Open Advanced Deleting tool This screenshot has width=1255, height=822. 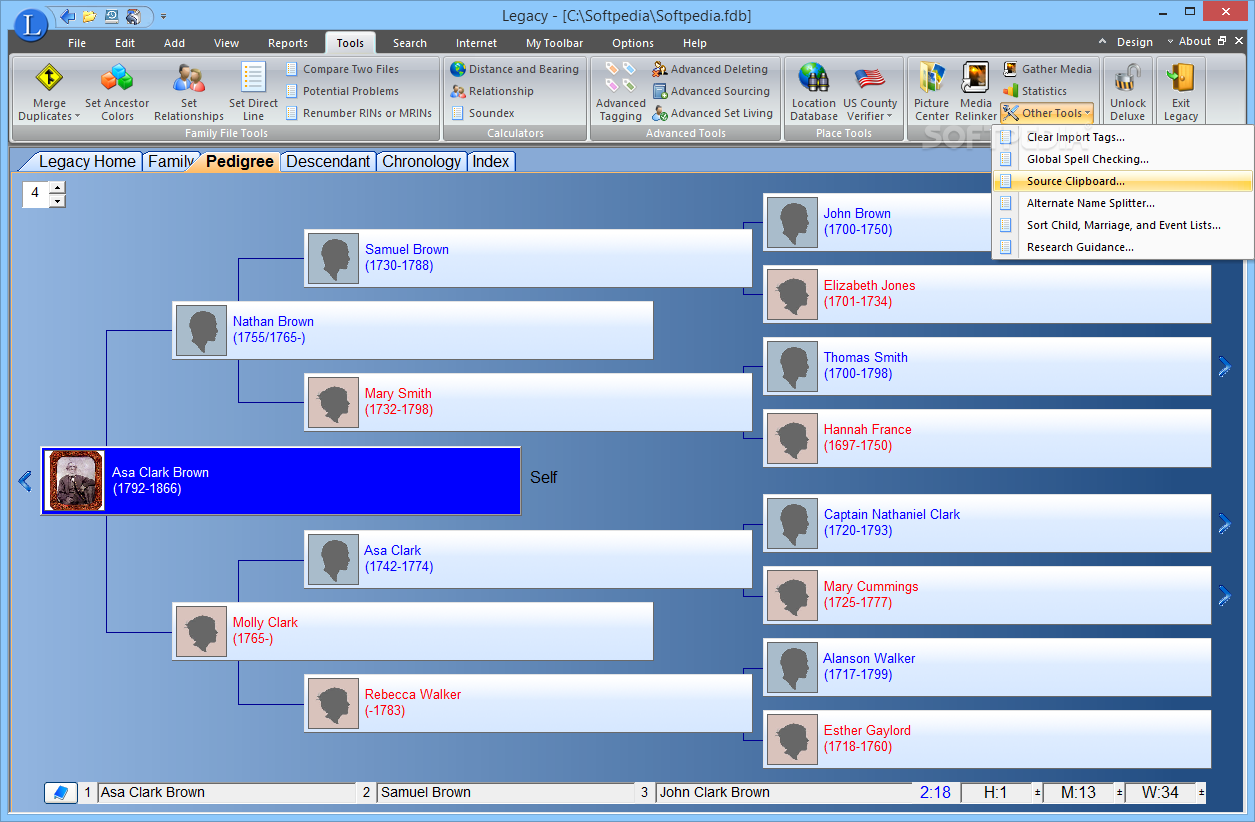coord(710,69)
